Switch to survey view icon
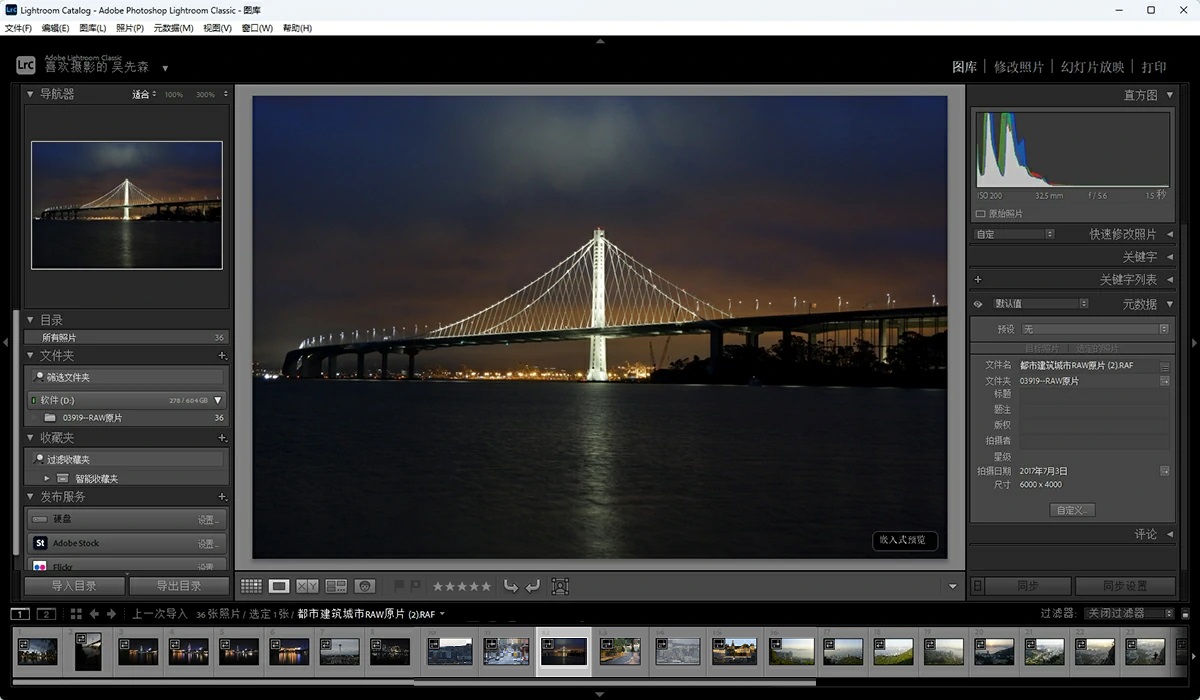Image resolution: width=1200 pixels, height=700 pixels. (x=336, y=586)
